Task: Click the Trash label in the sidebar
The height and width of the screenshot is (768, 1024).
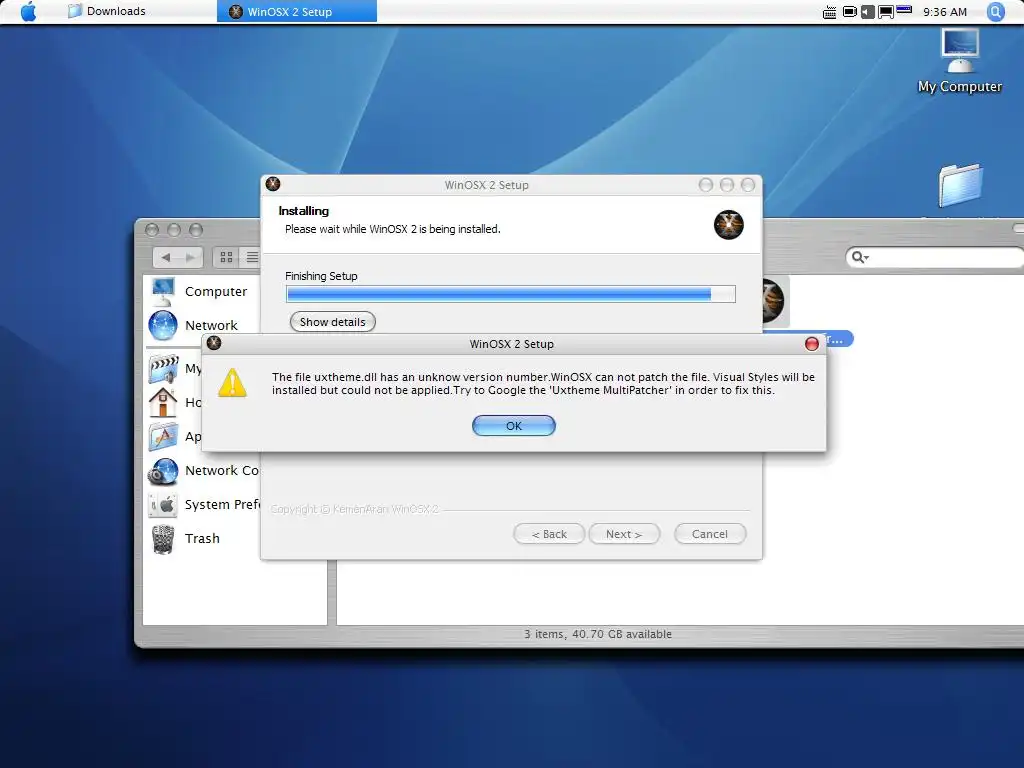Action: point(202,539)
